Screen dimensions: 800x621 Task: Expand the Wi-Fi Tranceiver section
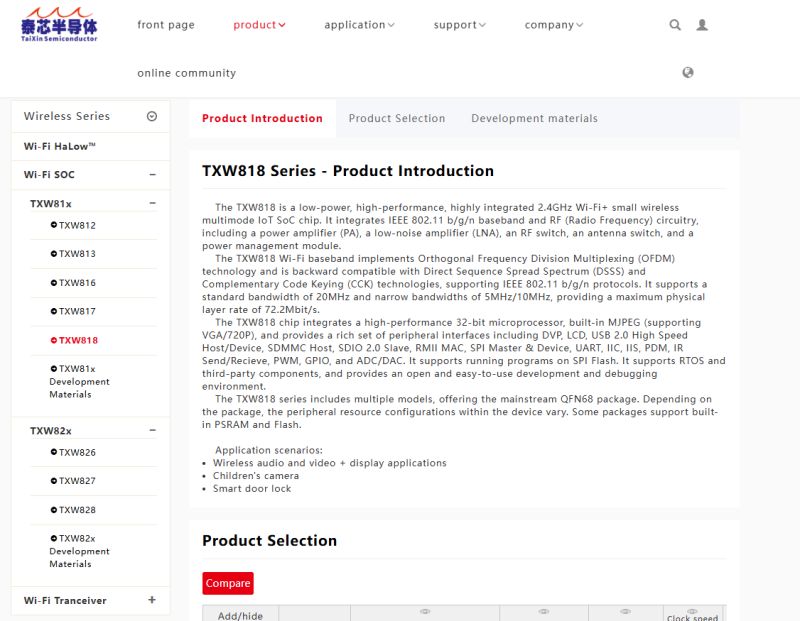(152, 600)
